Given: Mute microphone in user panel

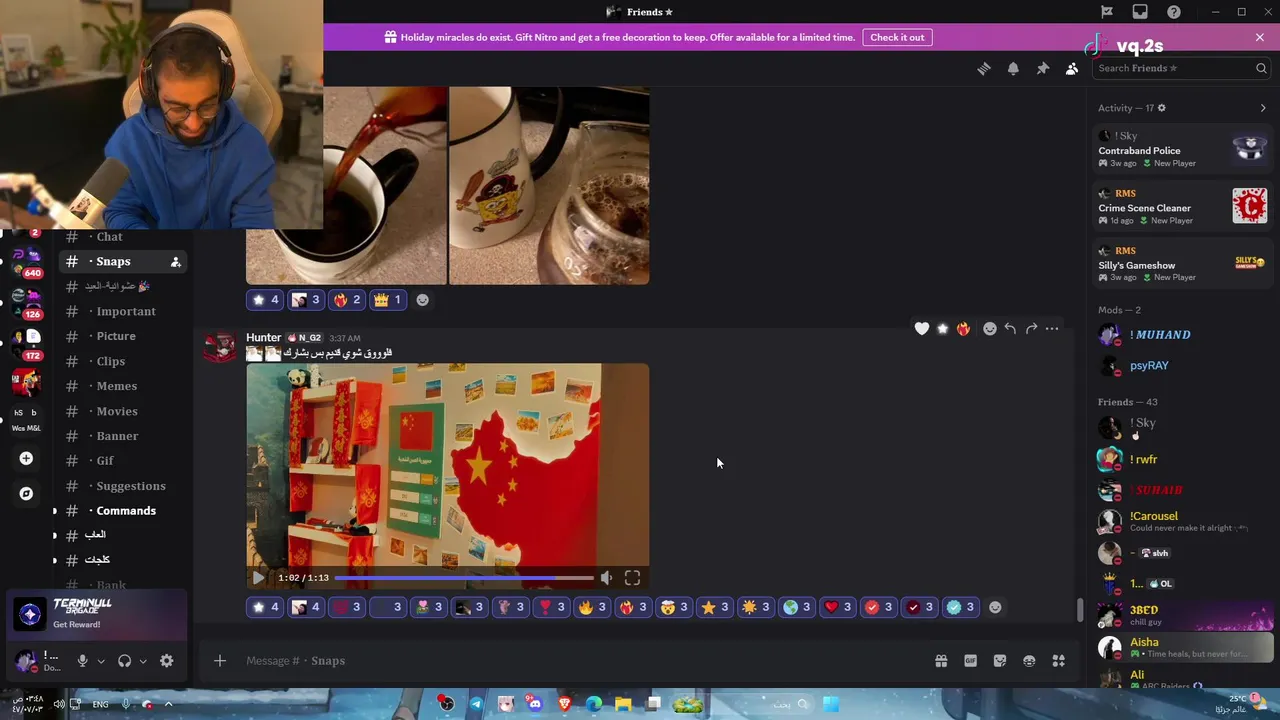Looking at the screenshot, I should tap(83, 661).
